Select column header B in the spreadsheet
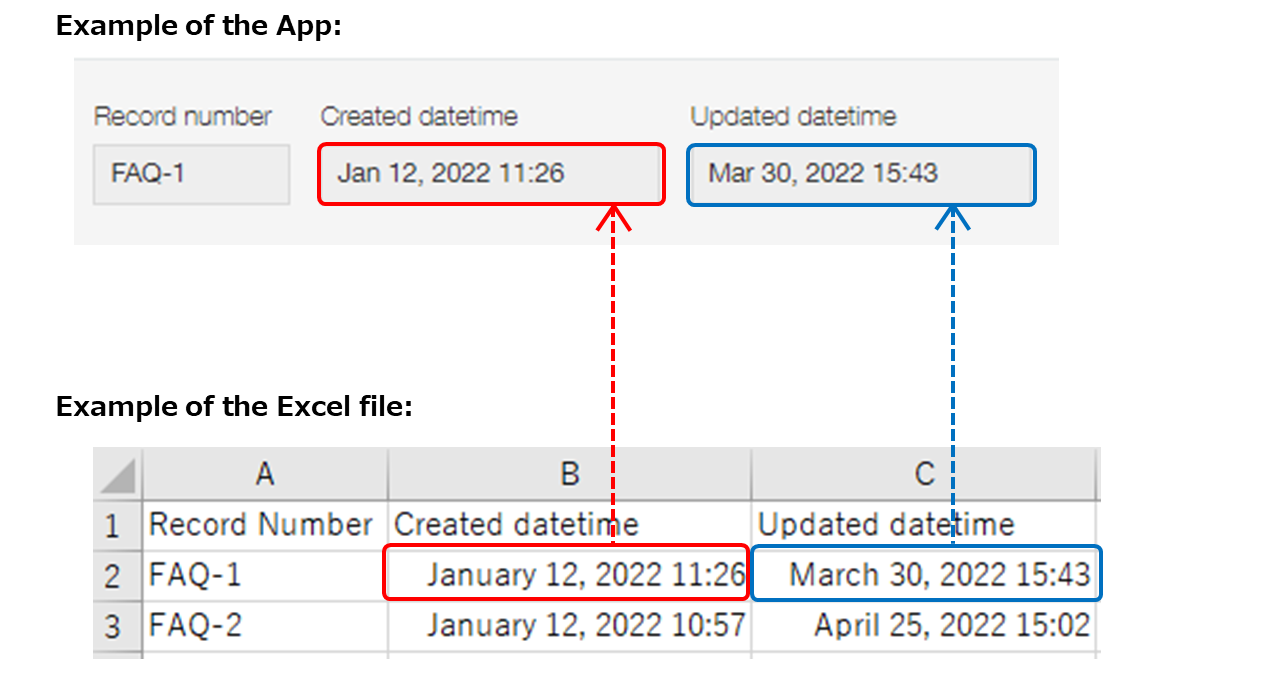The width and height of the screenshot is (1280, 695). coord(568,474)
